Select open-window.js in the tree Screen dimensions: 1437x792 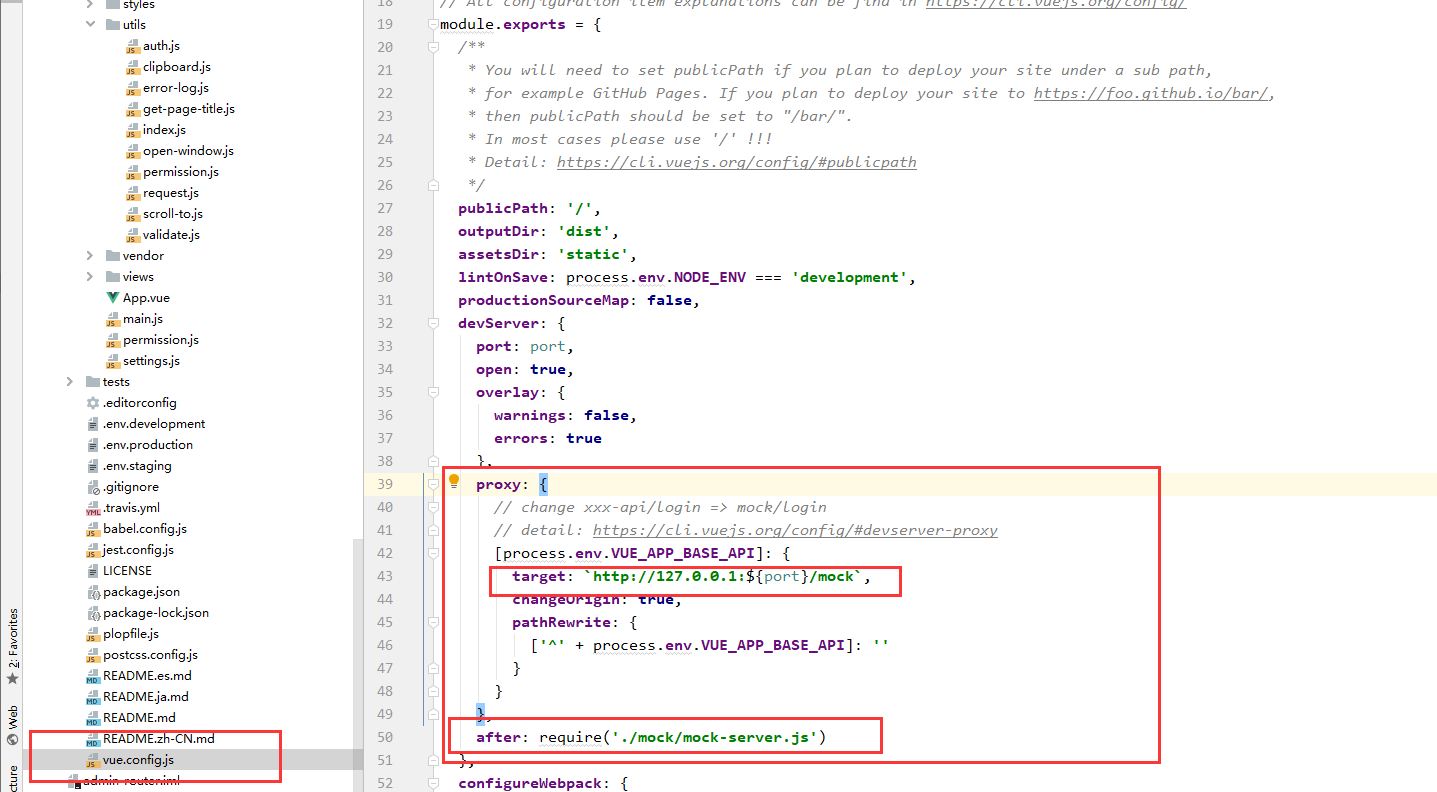pos(188,151)
